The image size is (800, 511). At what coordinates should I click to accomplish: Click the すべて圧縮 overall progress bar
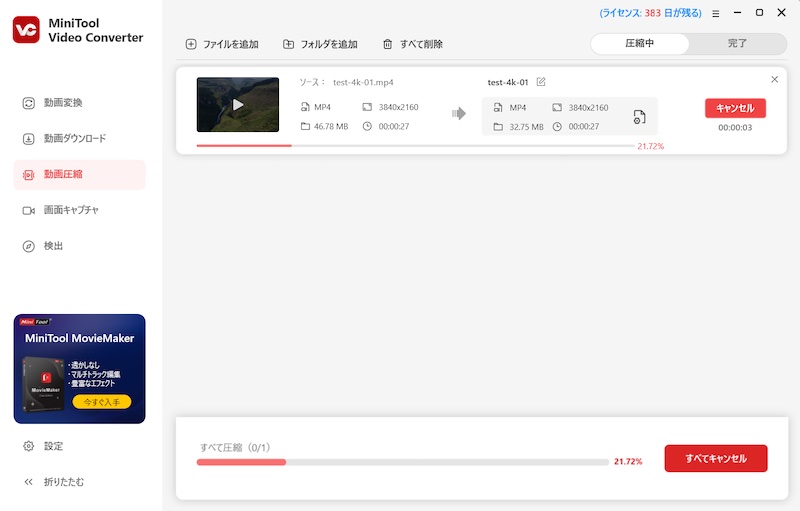[x=402, y=462]
